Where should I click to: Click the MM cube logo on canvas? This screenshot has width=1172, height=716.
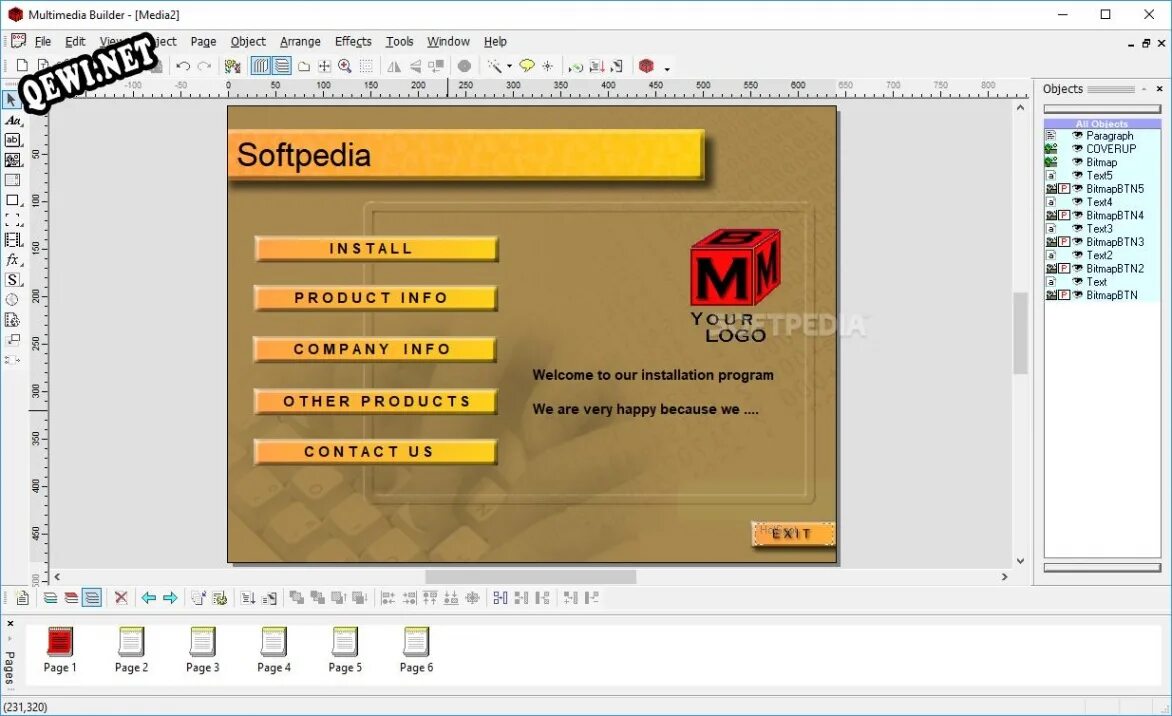pyautogui.click(x=735, y=267)
